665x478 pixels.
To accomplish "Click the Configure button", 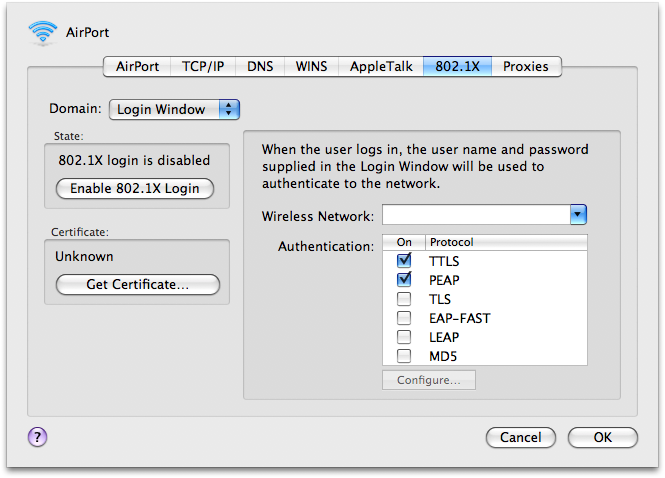I will [429, 380].
